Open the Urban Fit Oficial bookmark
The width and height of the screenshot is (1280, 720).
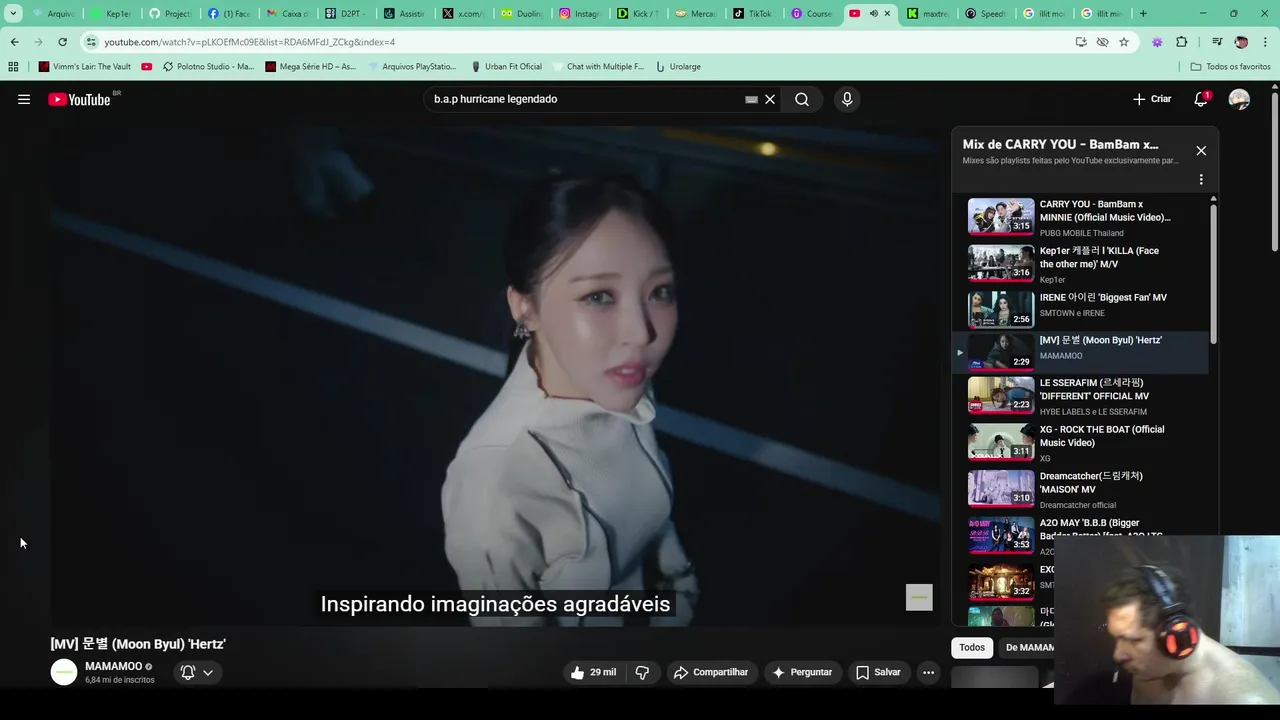tap(506, 66)
